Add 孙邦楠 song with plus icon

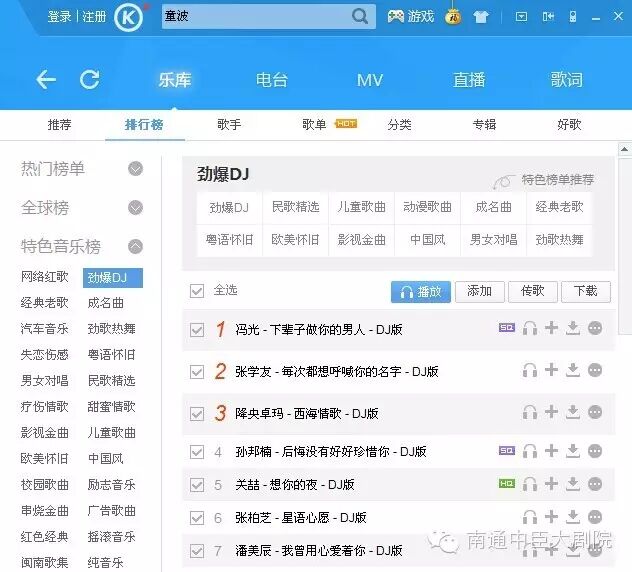pyautogui.click(x=551, y=450)
